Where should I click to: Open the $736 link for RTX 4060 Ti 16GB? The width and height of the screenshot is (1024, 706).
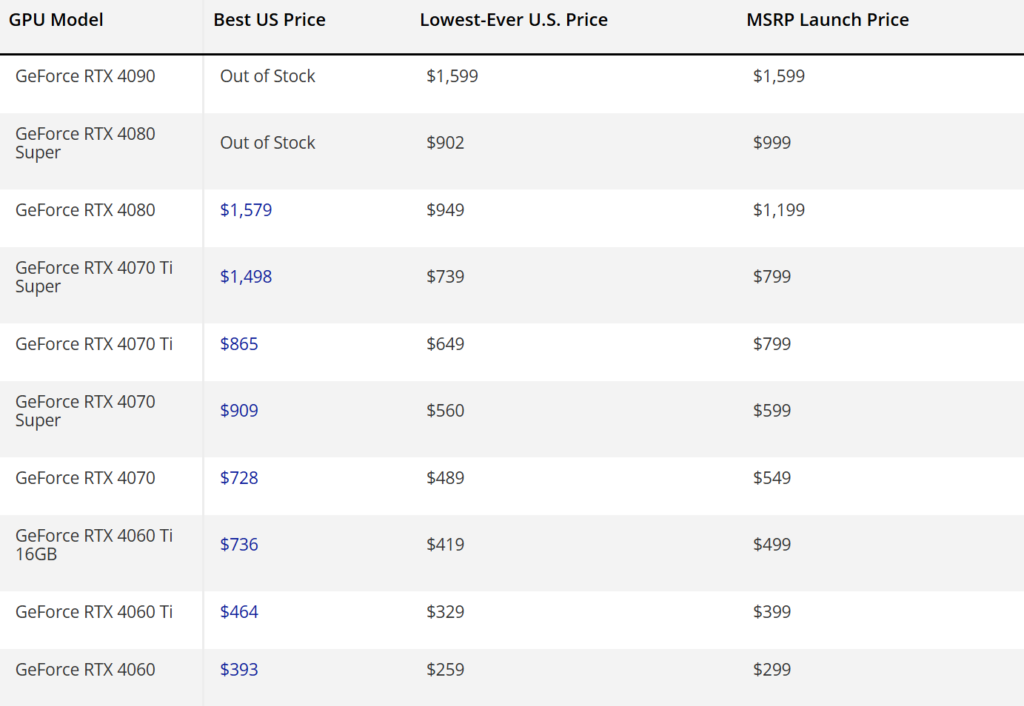pyautogui.click(x=238, y=544)
